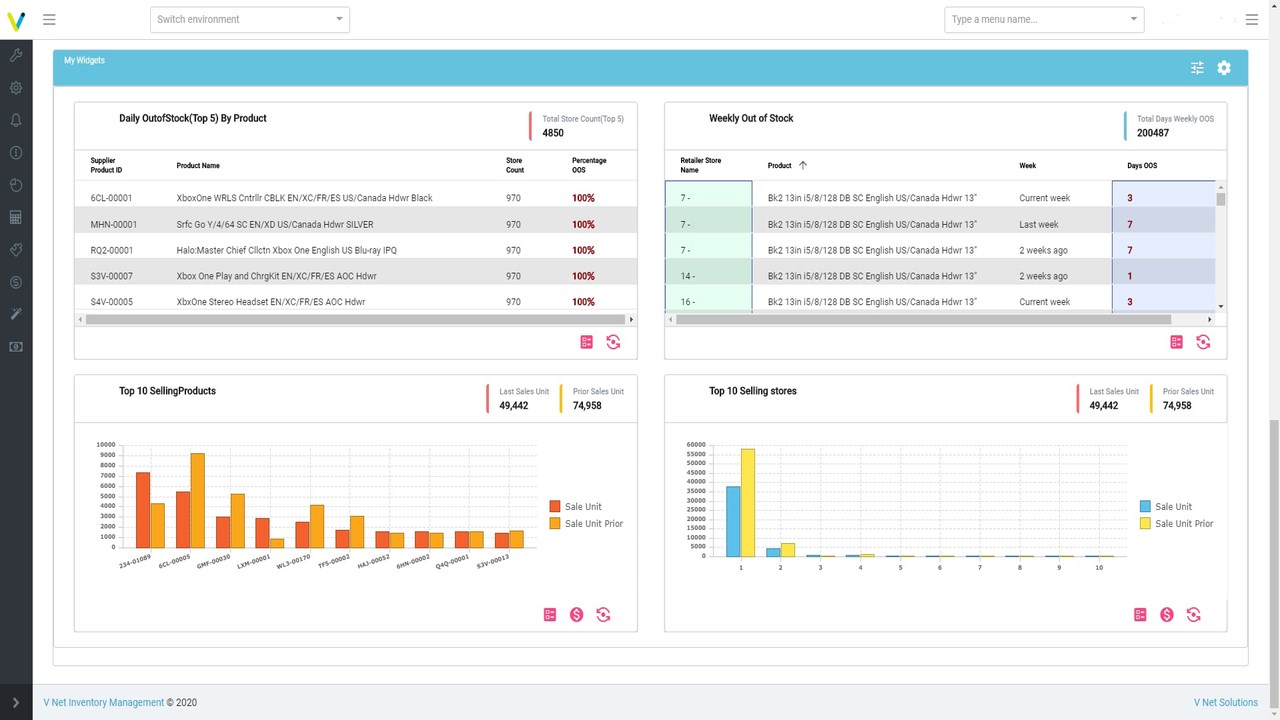The height and width of the screenshot is (720, 1280).
Task: Open the pie chart icon in the sidebar
Action: click(x=16, y=185)
